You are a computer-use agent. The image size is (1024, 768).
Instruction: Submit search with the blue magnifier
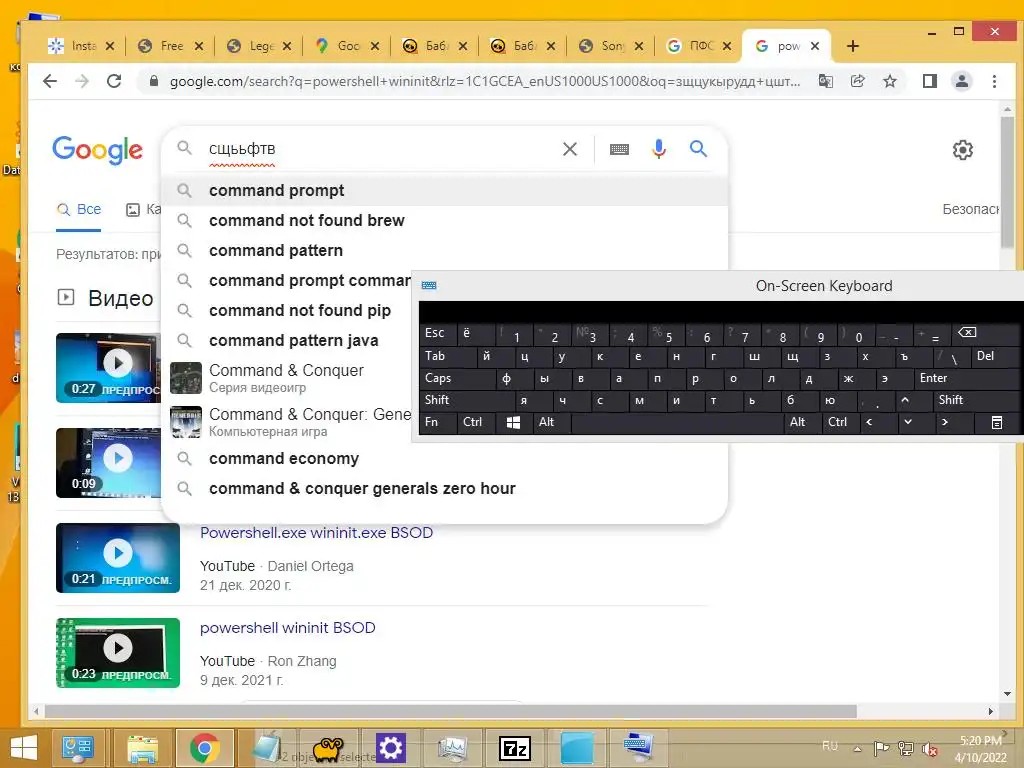click(x=698, y=149)
